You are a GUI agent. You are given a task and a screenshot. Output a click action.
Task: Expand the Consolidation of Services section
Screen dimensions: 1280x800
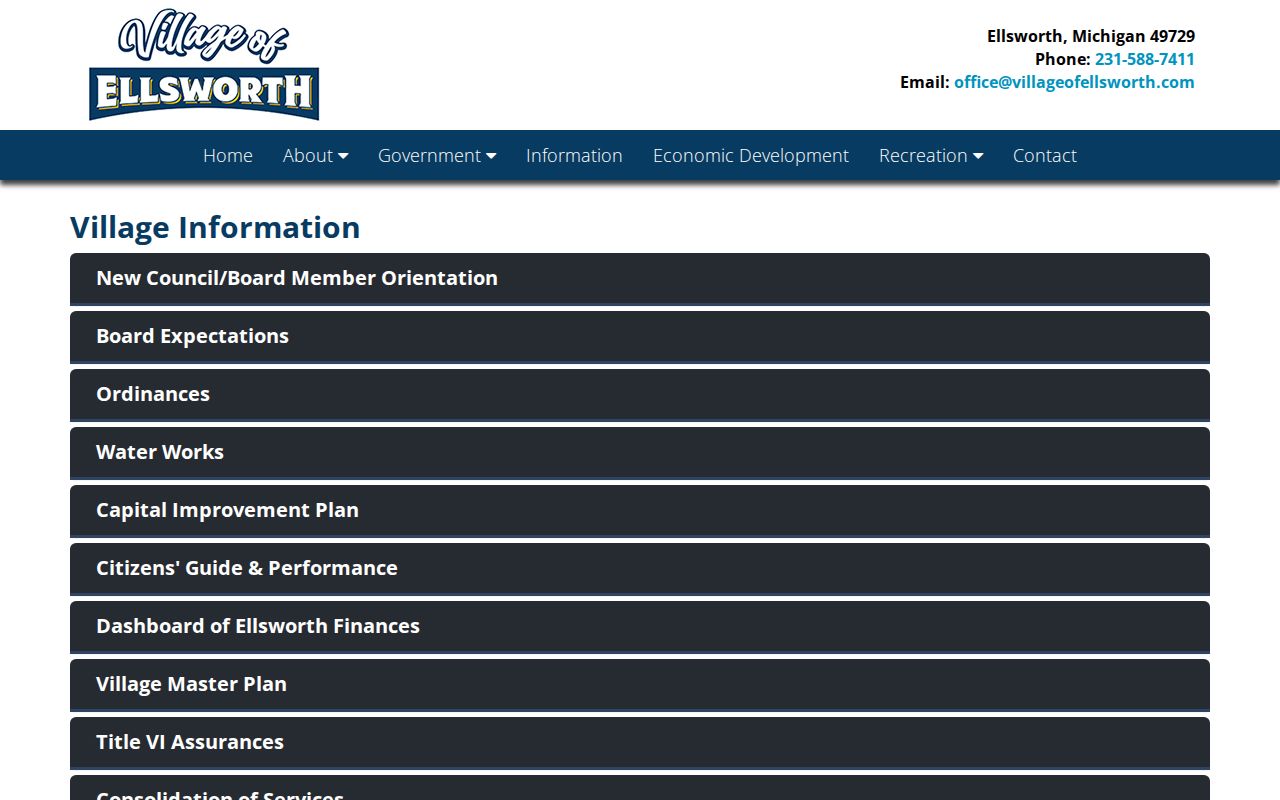click(640, 788)
